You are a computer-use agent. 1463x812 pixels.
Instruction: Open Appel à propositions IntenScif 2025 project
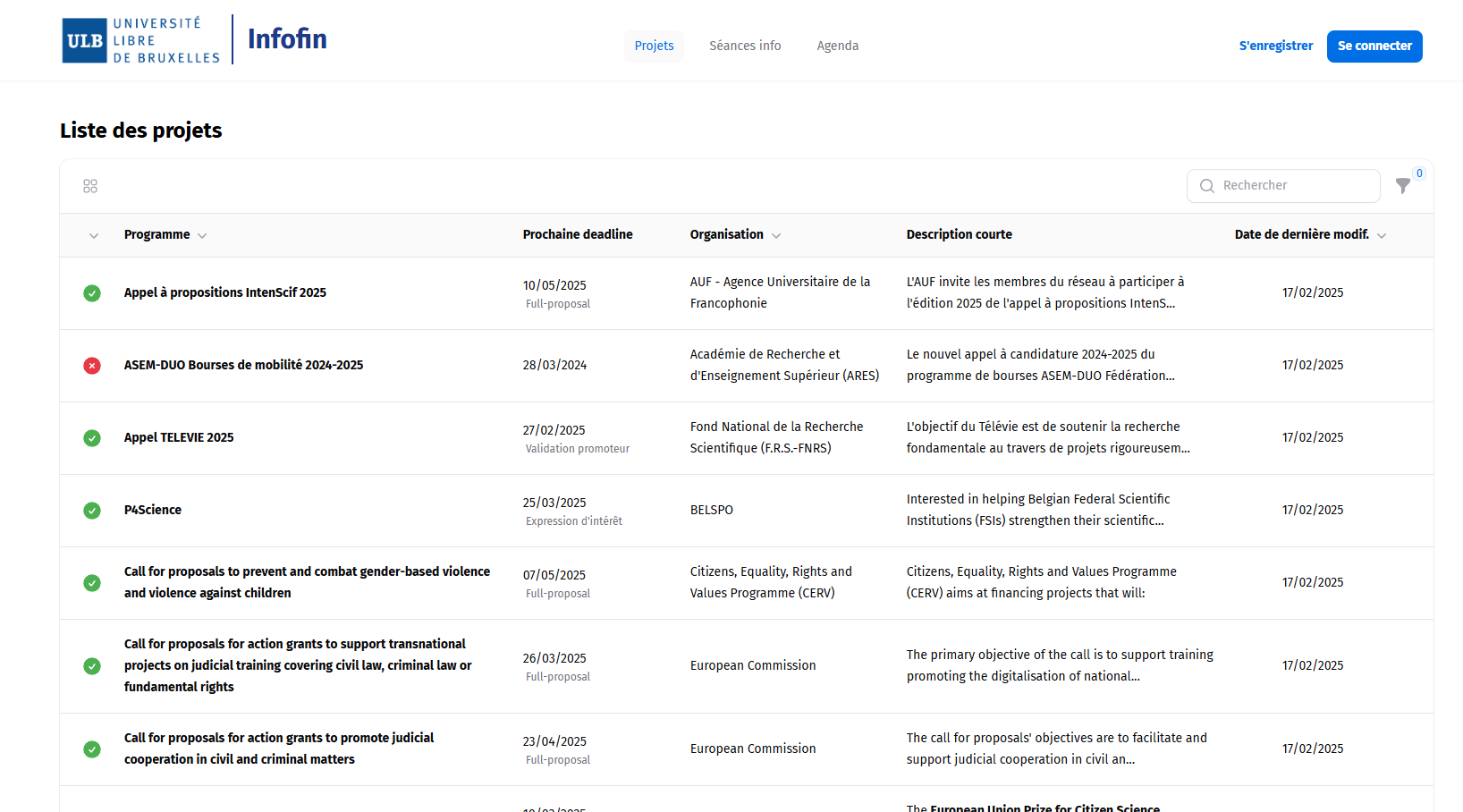point(225,292)
